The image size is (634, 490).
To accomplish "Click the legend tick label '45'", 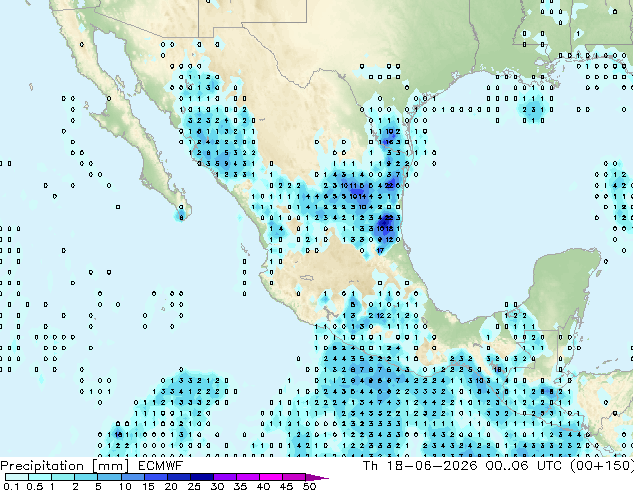I will 286,486.
